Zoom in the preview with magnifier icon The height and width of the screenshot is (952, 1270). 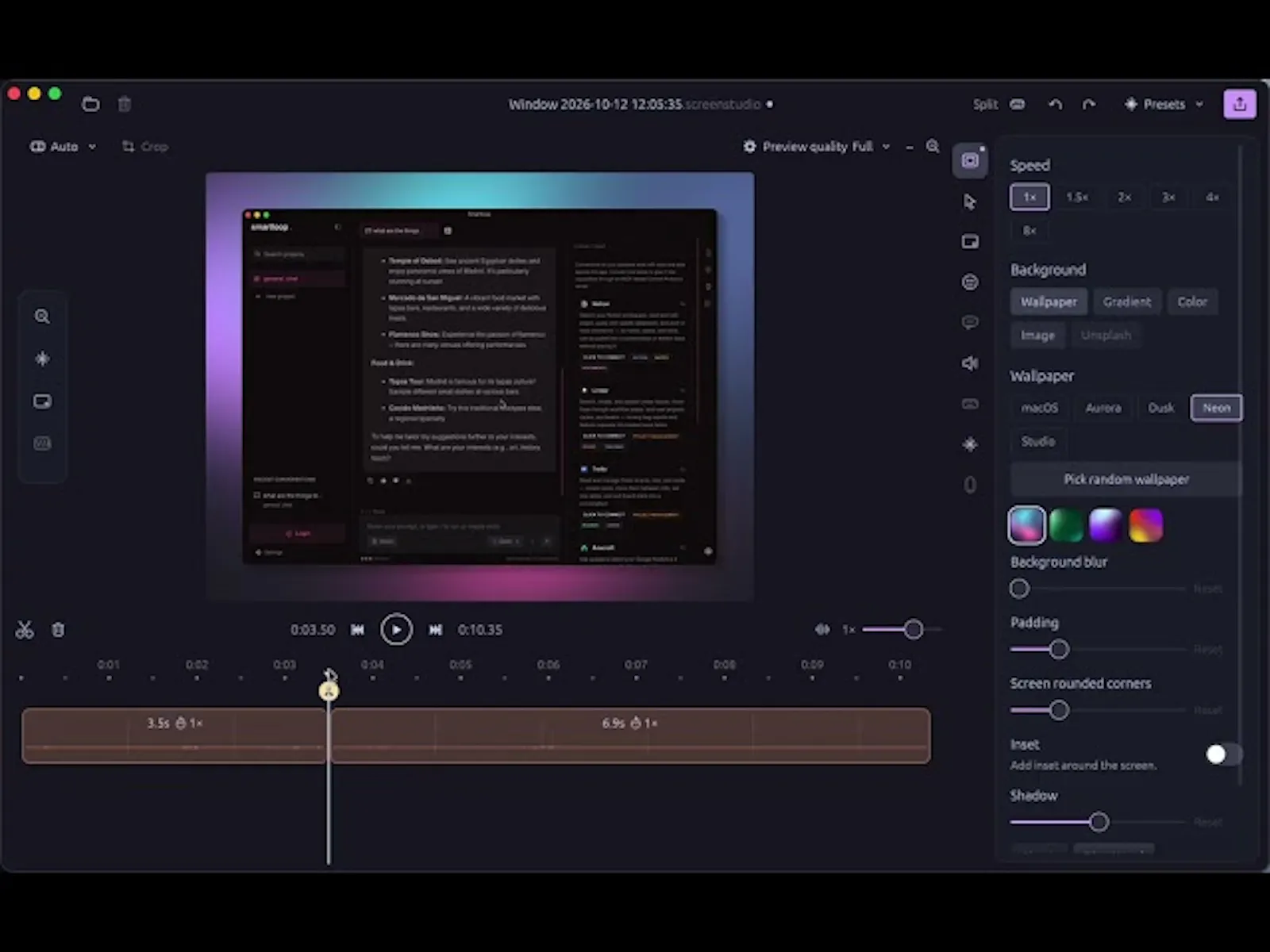click(933, 147)
